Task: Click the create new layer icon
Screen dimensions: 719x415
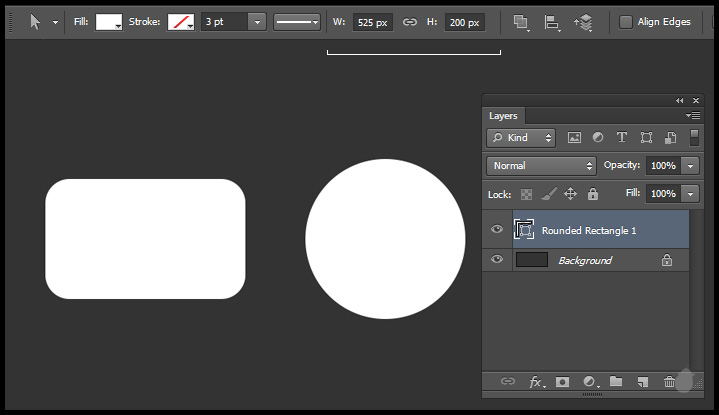Action: 643,382
